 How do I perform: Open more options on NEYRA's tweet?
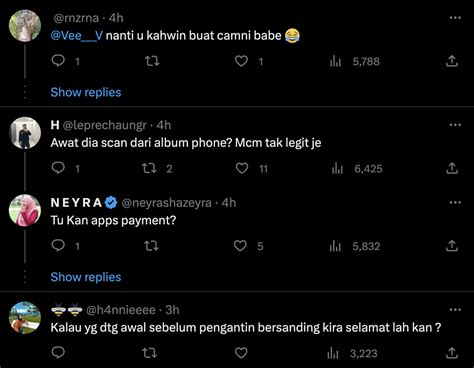coord(455,202)
